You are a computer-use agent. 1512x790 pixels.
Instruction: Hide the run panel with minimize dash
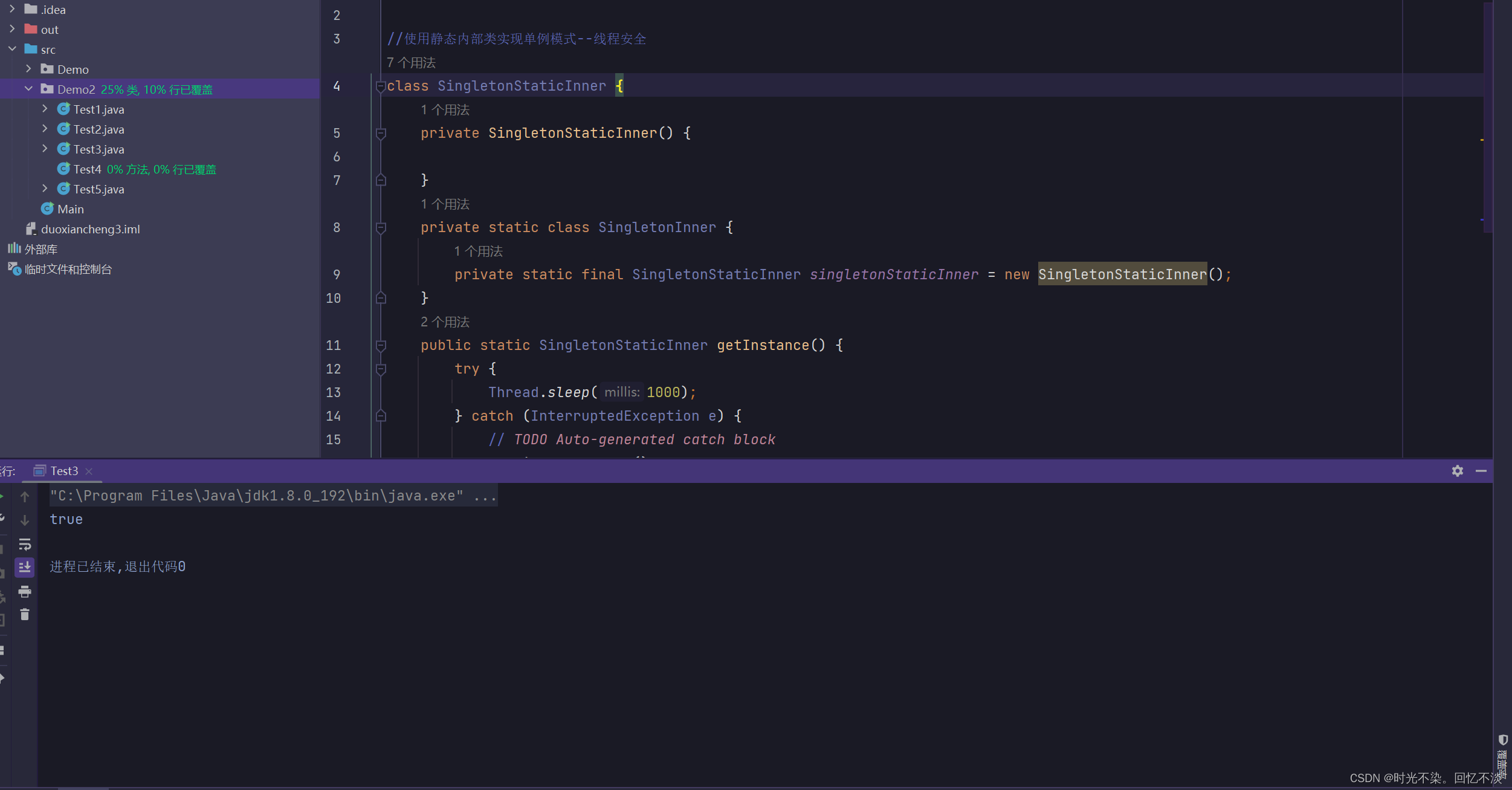point(1481,471)
